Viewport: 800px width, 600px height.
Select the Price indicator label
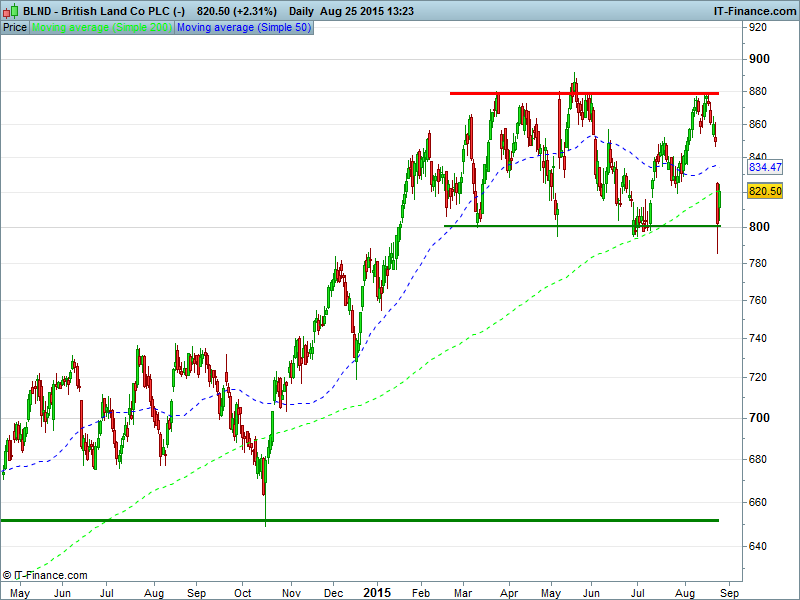15,27
